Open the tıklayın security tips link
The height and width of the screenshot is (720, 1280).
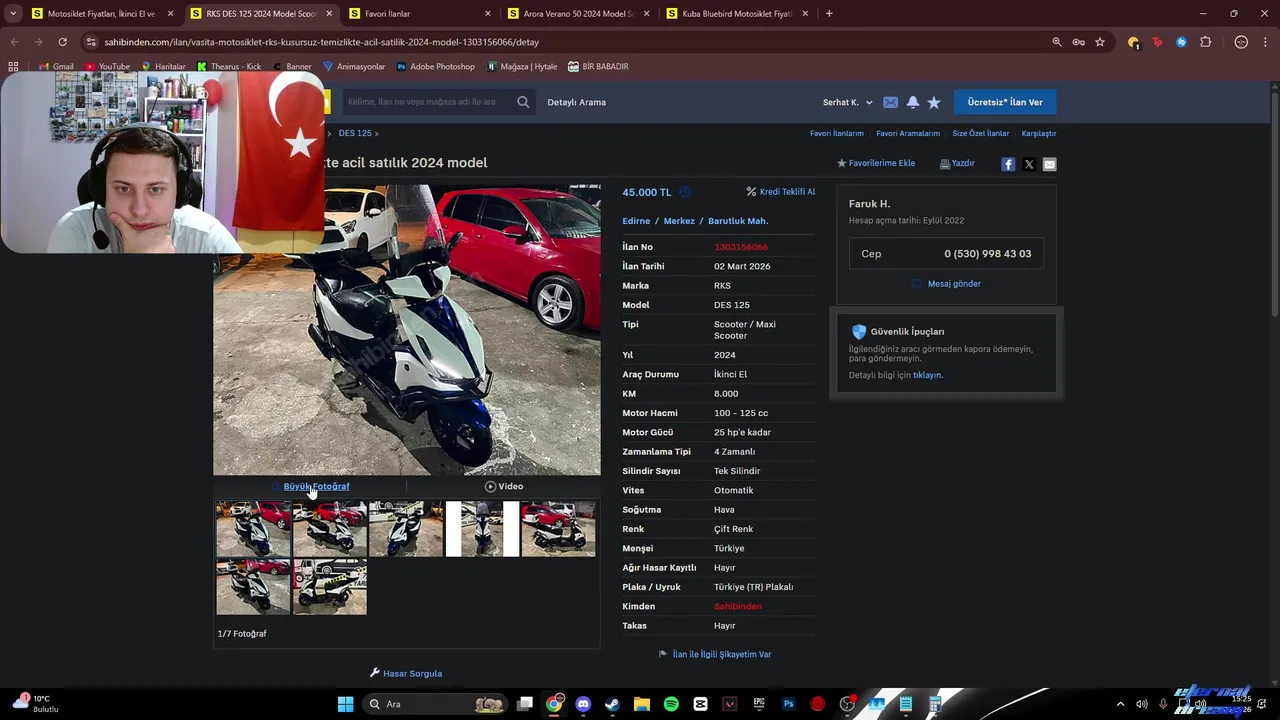coord(928,375)
